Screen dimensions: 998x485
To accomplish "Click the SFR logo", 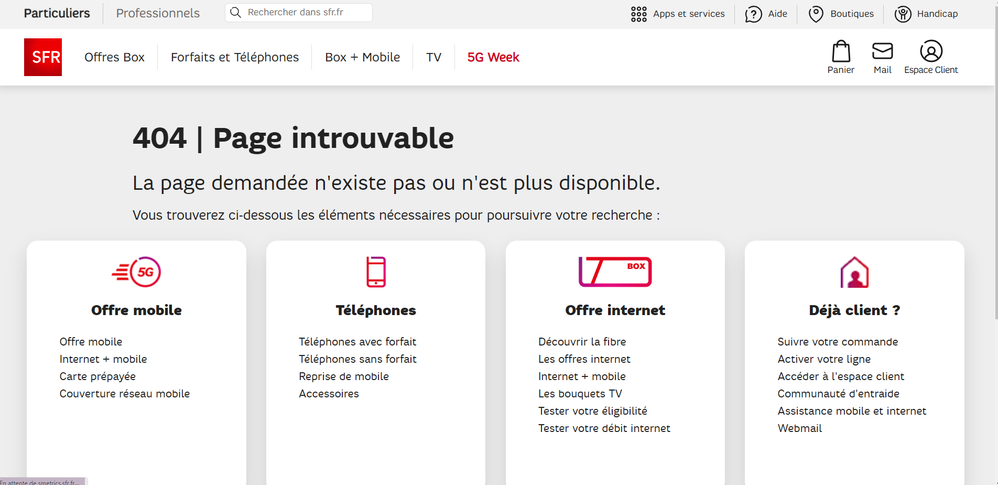I will [43, 57].
